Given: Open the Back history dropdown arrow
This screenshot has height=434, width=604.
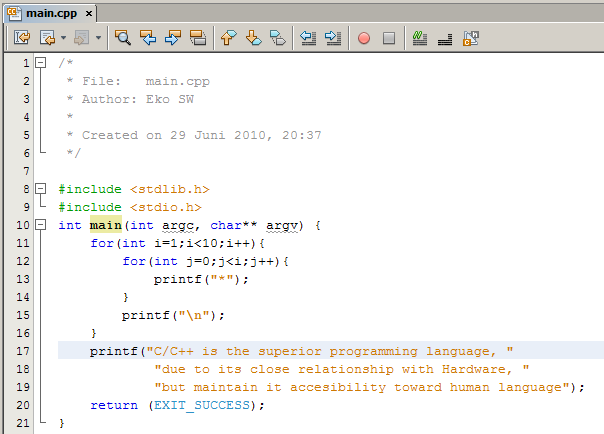Looking at the screenshot, I should (64, 38).
